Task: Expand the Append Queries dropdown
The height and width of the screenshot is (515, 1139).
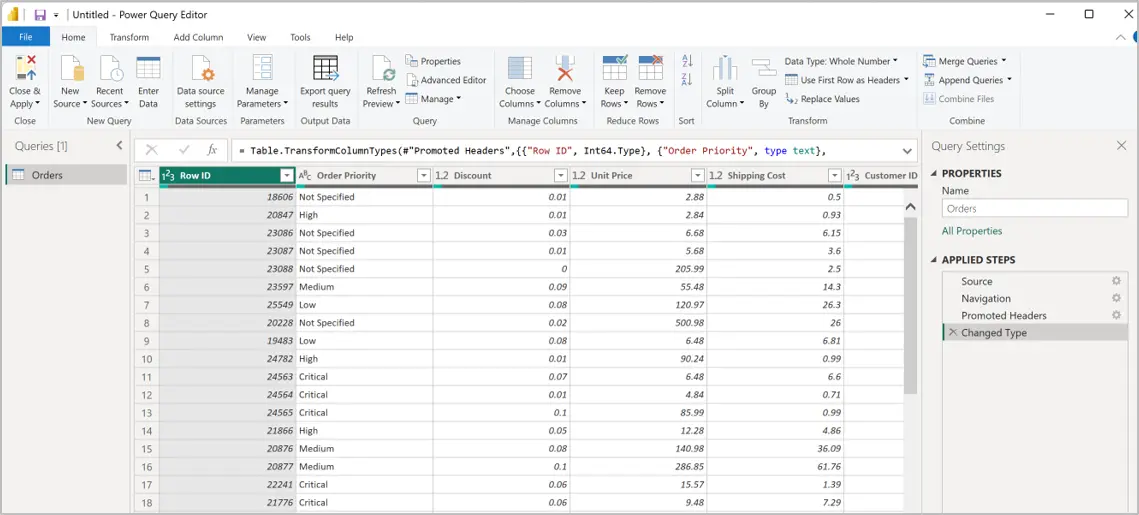Action: (1009, 80)
